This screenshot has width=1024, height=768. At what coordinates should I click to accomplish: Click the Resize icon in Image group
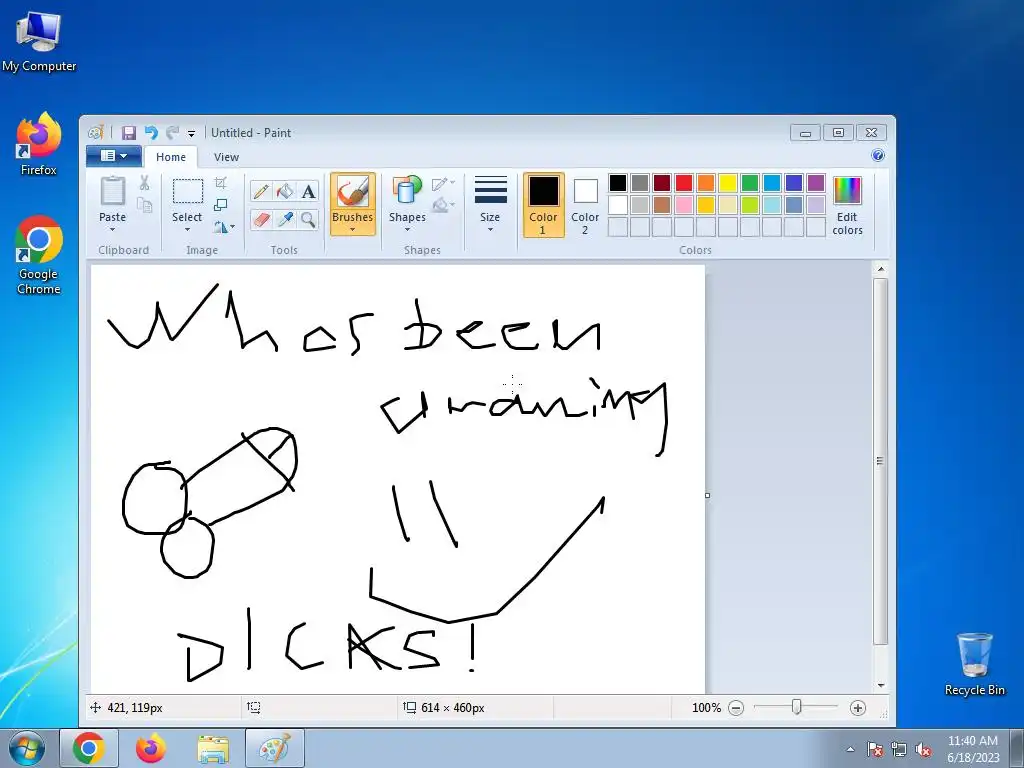click(x=221, y=205)
